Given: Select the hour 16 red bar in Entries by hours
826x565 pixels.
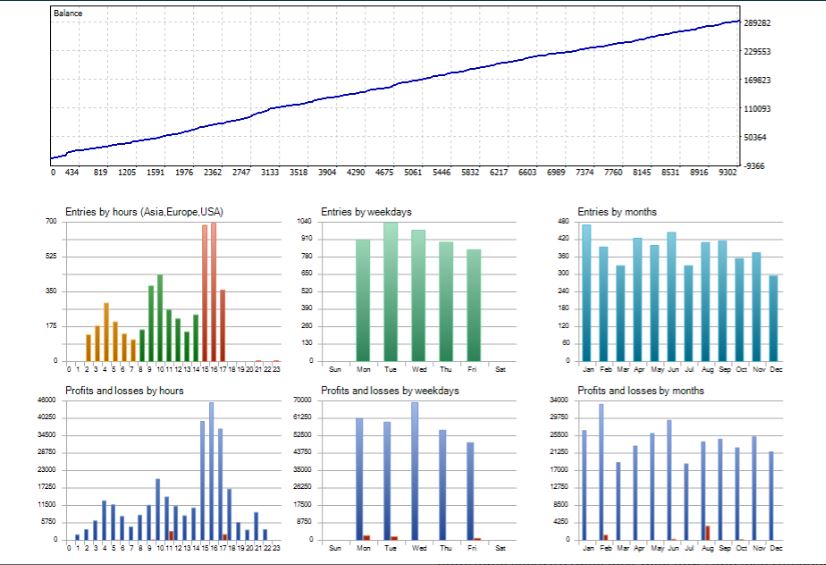Looking at the screenshot, I should [214, 292].
